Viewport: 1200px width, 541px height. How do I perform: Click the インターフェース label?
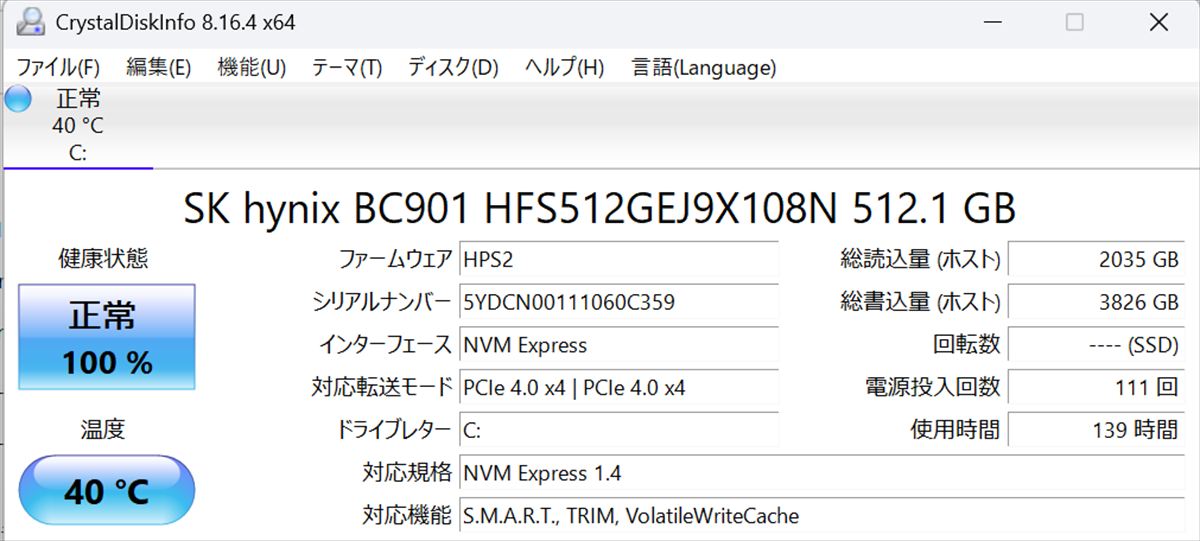click(385, 345)
